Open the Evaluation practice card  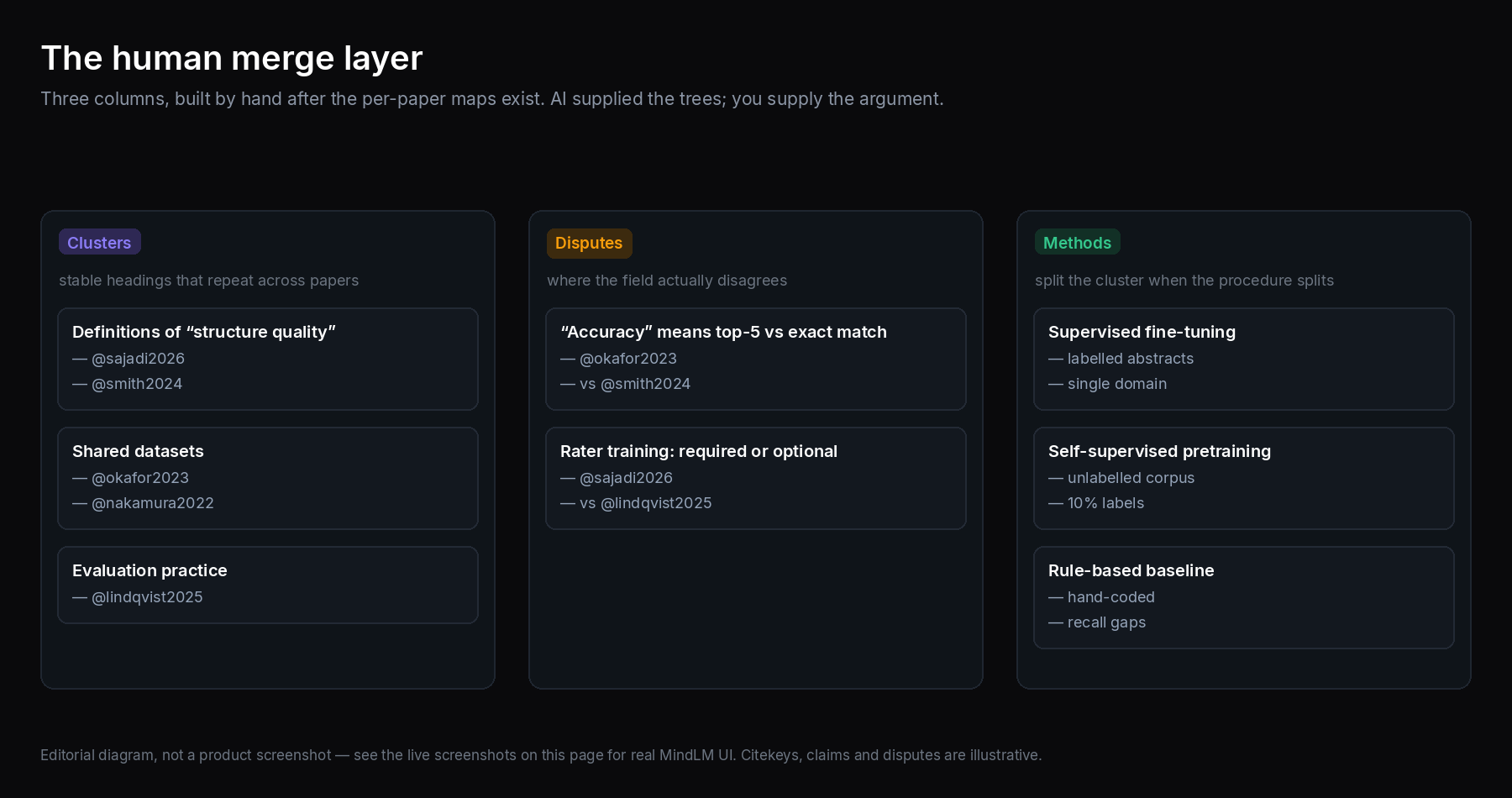268,585
